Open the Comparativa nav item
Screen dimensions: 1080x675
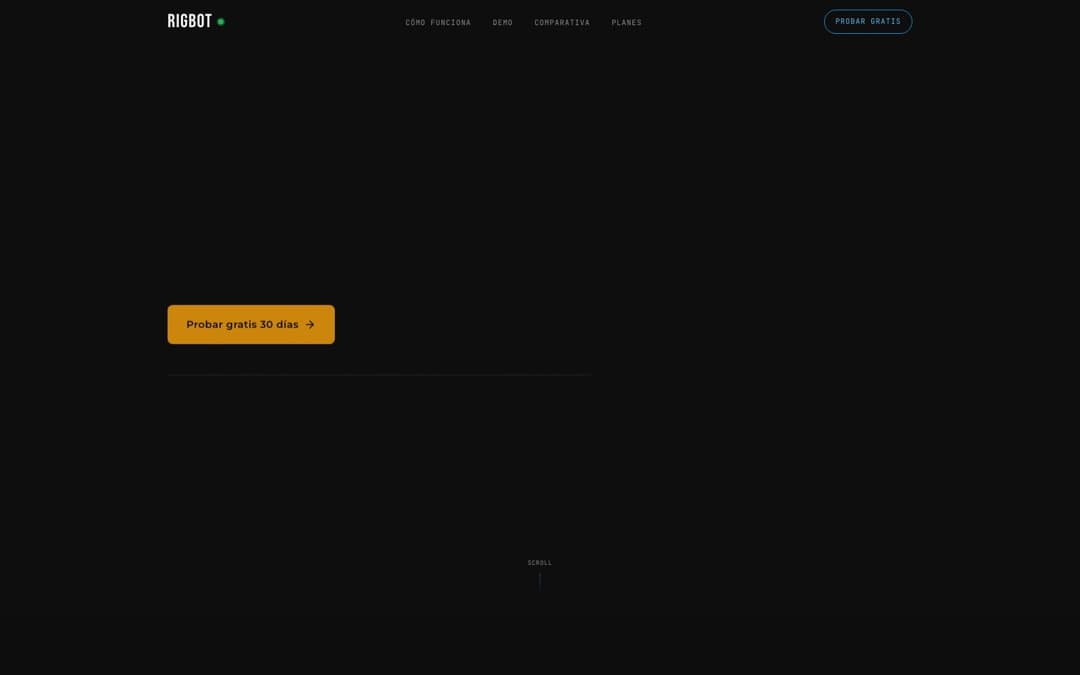(x=562, y=22)
